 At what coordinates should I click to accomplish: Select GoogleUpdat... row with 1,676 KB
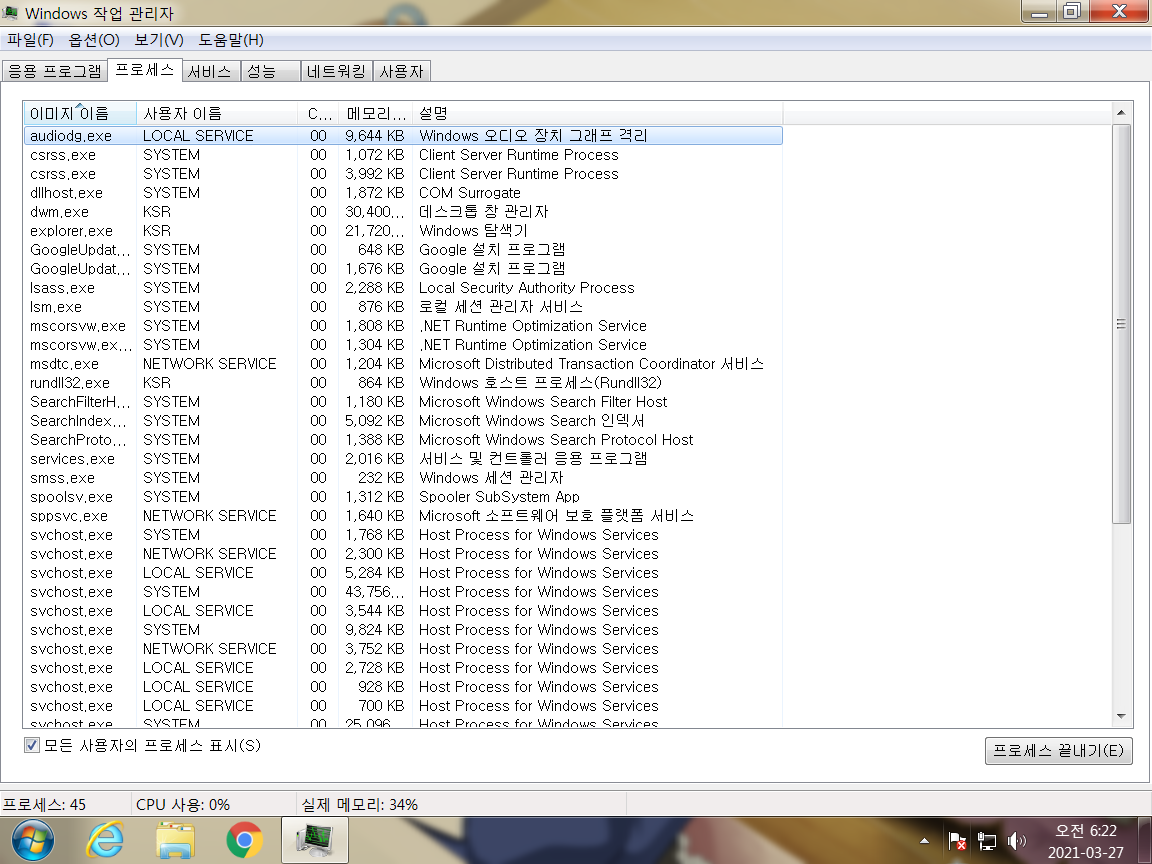(x=403, y=269)
